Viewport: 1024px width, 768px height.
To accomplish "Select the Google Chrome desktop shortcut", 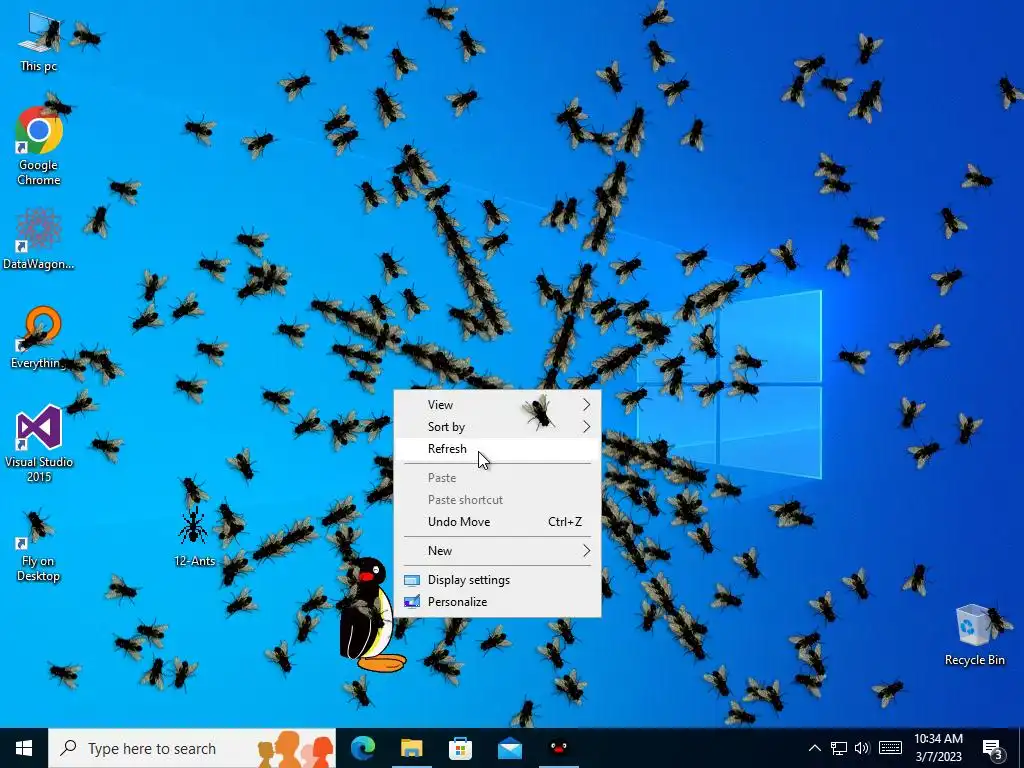I will (x=39, y=146).
